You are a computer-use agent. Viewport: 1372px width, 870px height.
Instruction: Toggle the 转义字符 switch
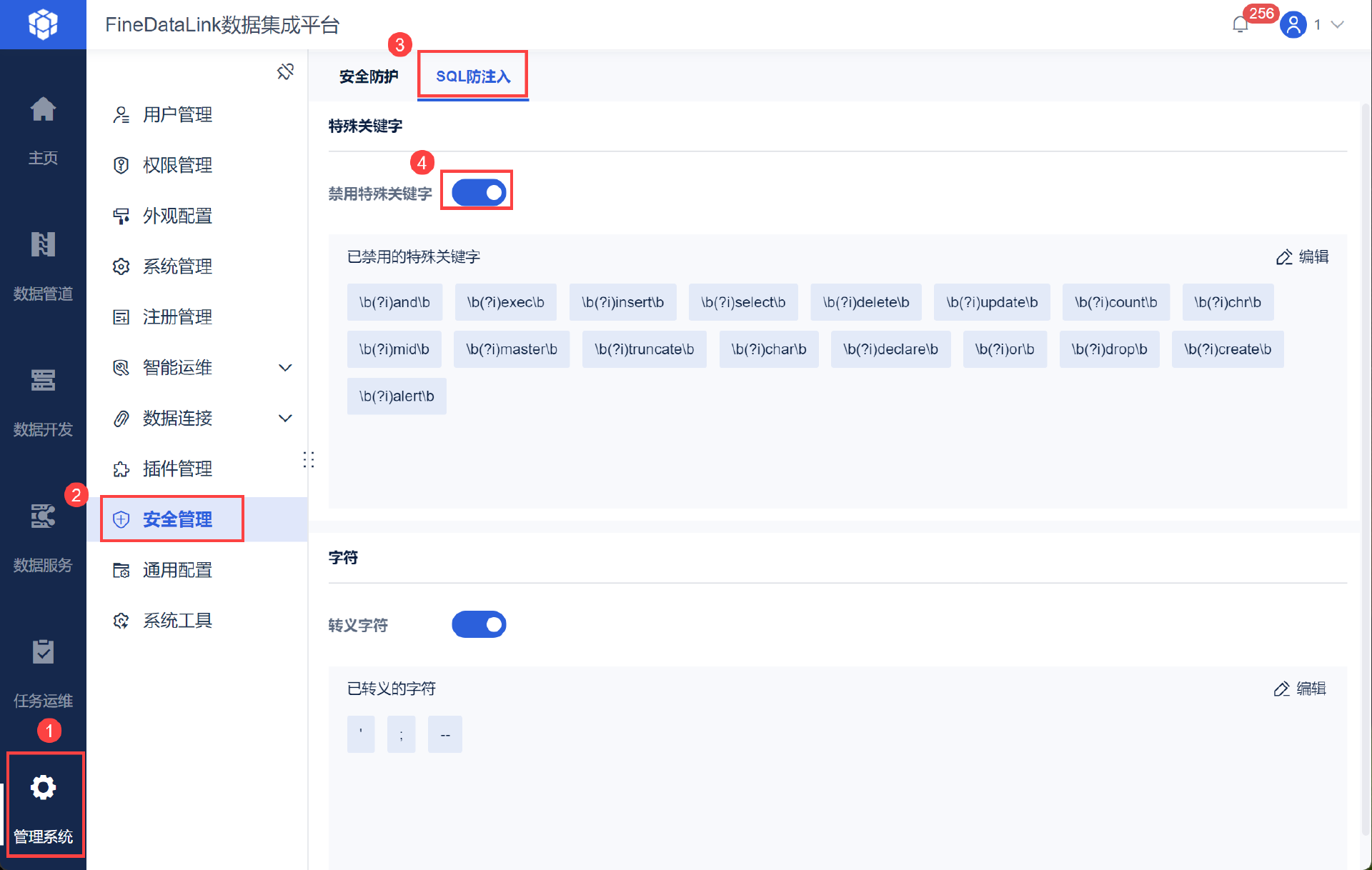479,624
